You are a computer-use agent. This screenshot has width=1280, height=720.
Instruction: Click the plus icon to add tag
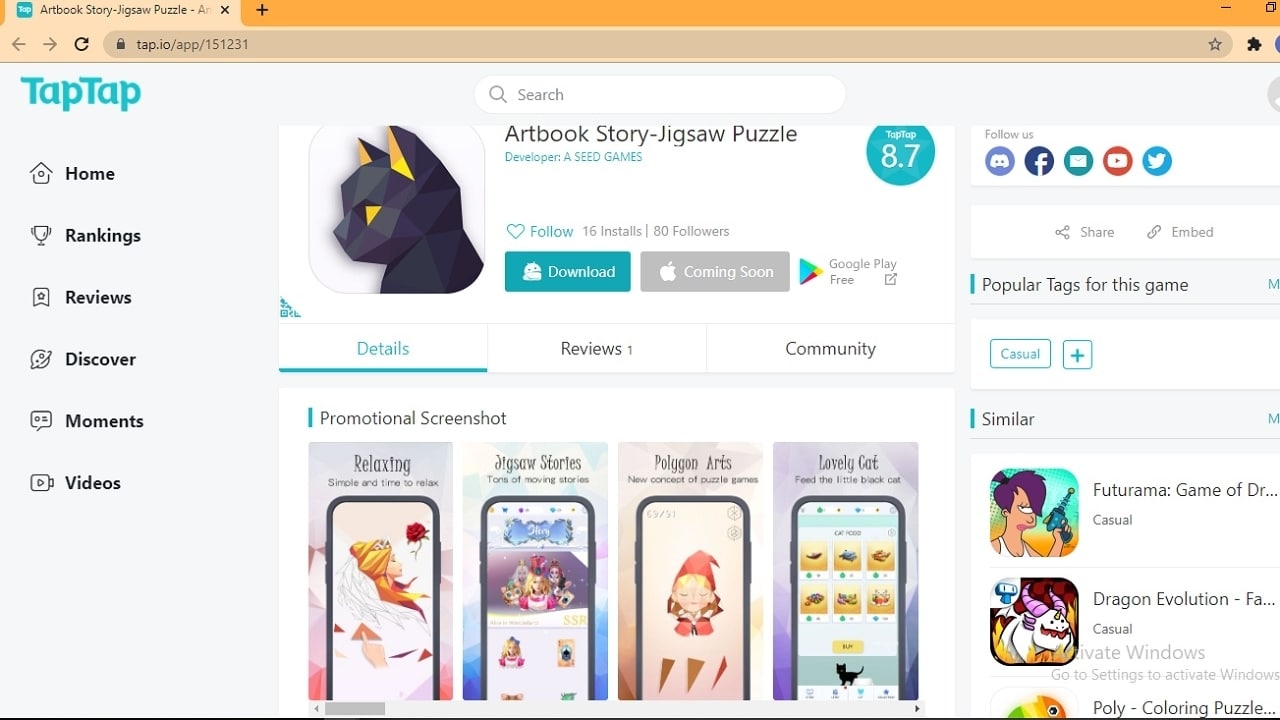[x=1077, y=354]
